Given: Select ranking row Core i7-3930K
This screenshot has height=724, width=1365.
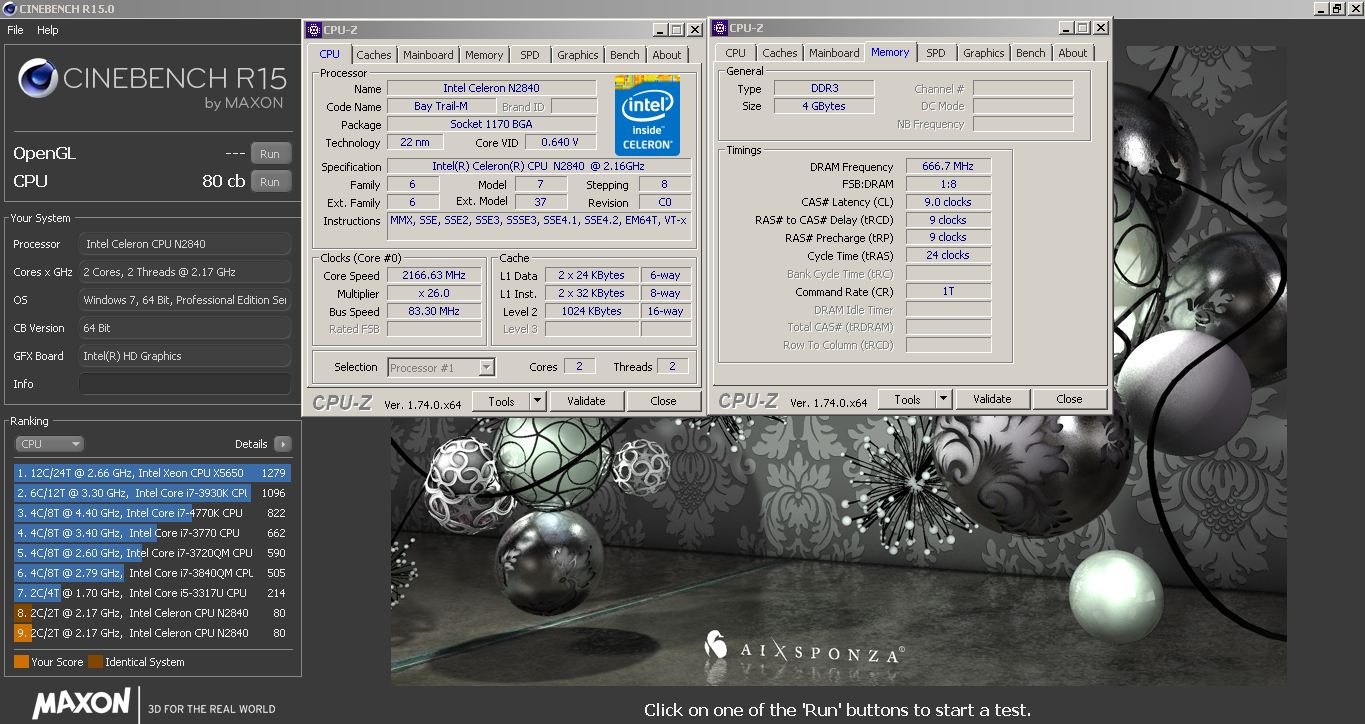Looking at the screenshot, I should pyautogui.click(x=151, y=493).
